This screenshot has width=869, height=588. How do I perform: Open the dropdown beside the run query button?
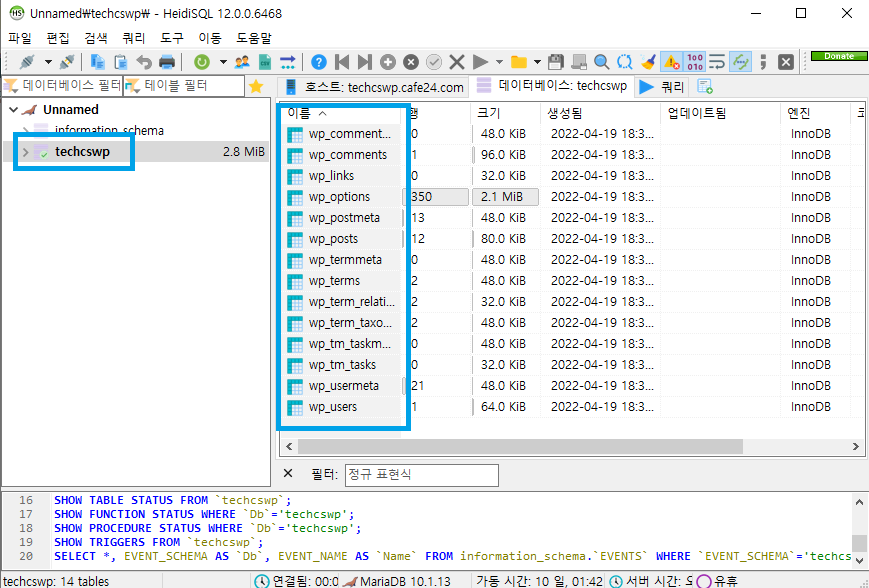click(x=499, y=62)
